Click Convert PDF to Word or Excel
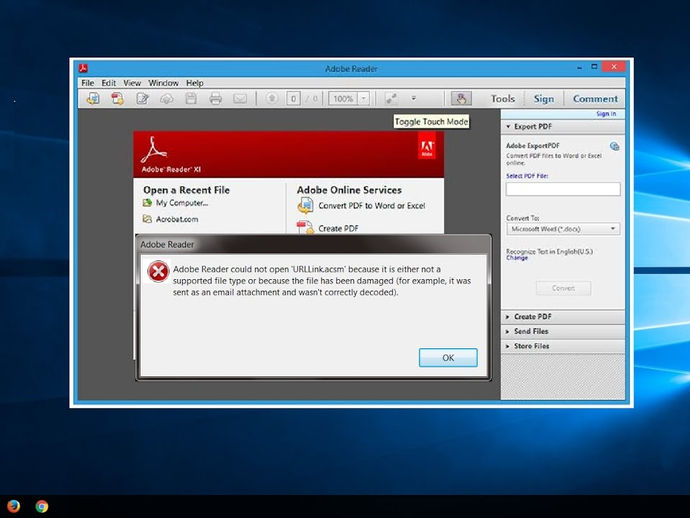 click(x=372, y=206)
